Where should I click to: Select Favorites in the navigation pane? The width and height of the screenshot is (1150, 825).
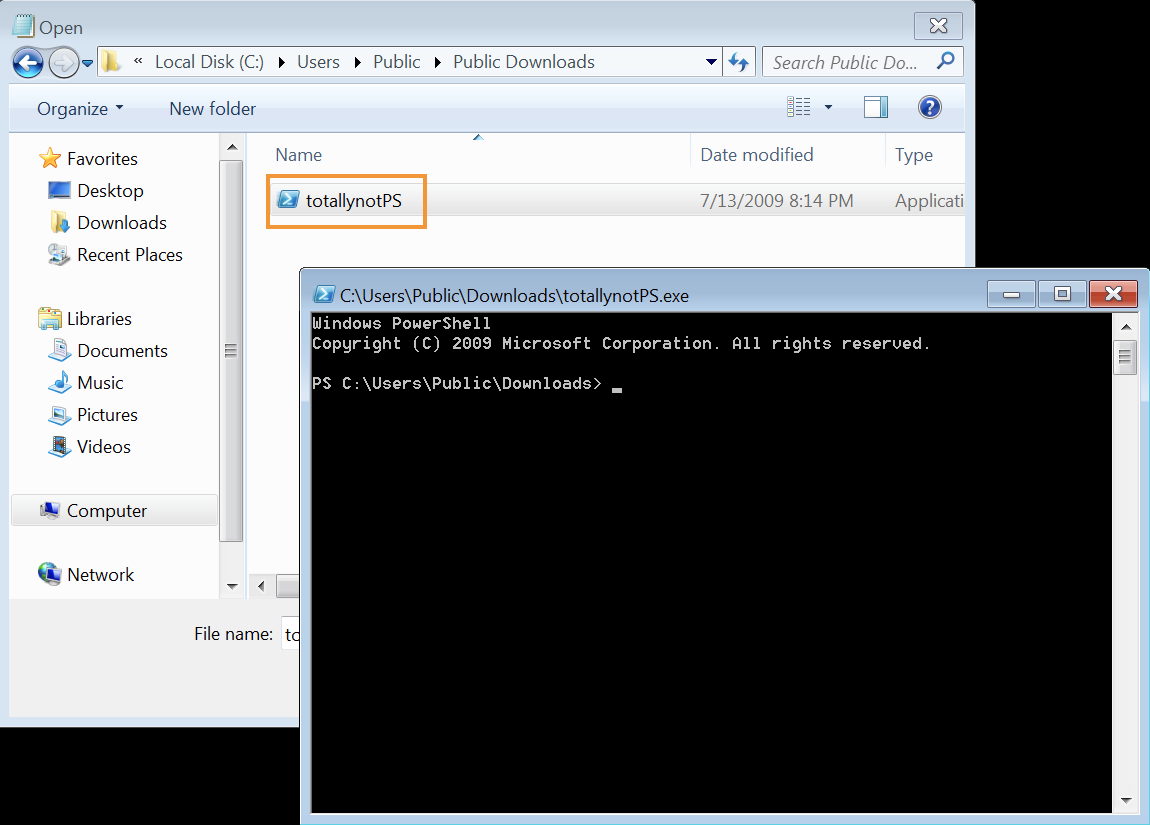coord(102,158)
